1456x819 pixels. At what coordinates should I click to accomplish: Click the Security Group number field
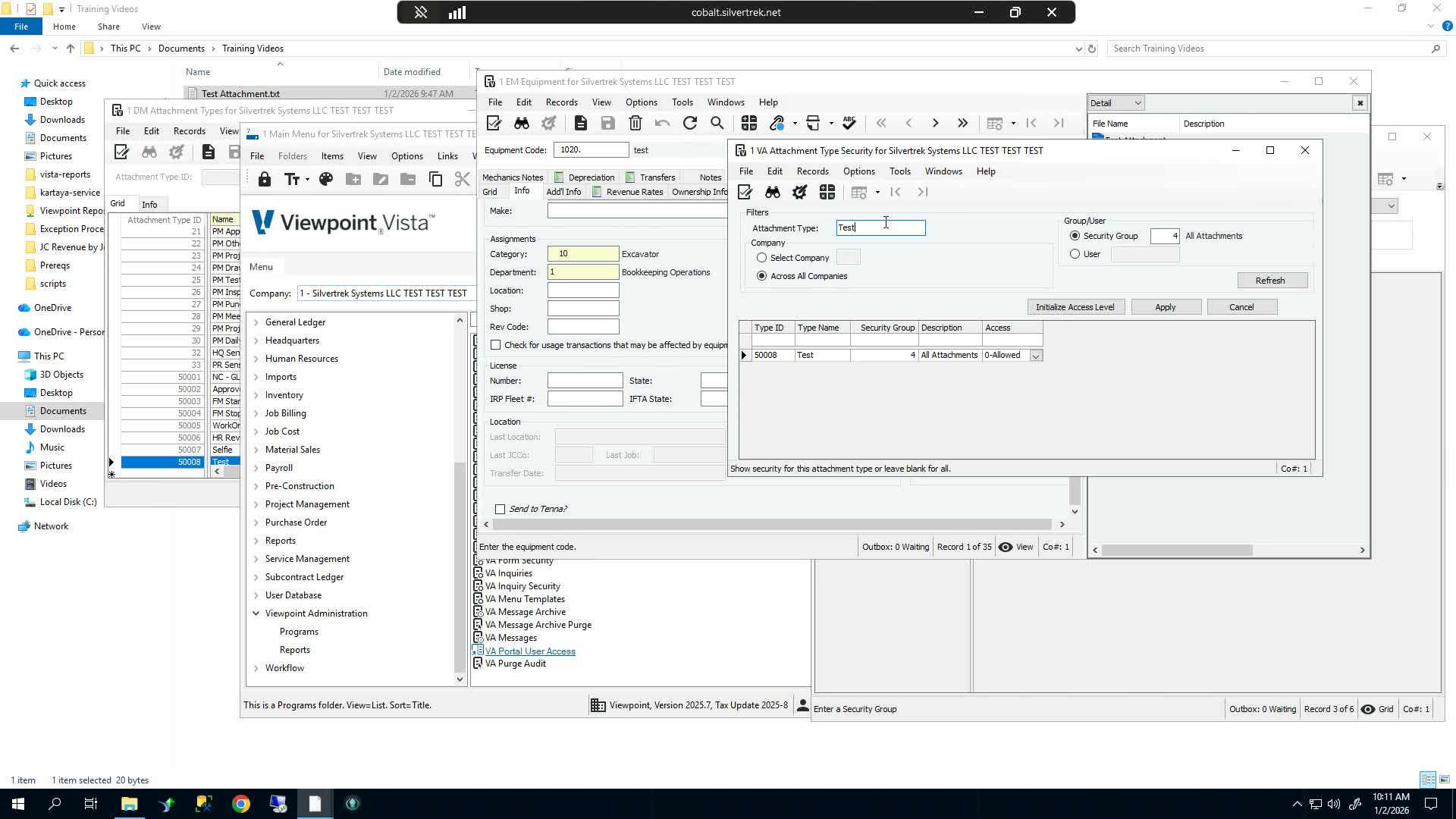1165,236
